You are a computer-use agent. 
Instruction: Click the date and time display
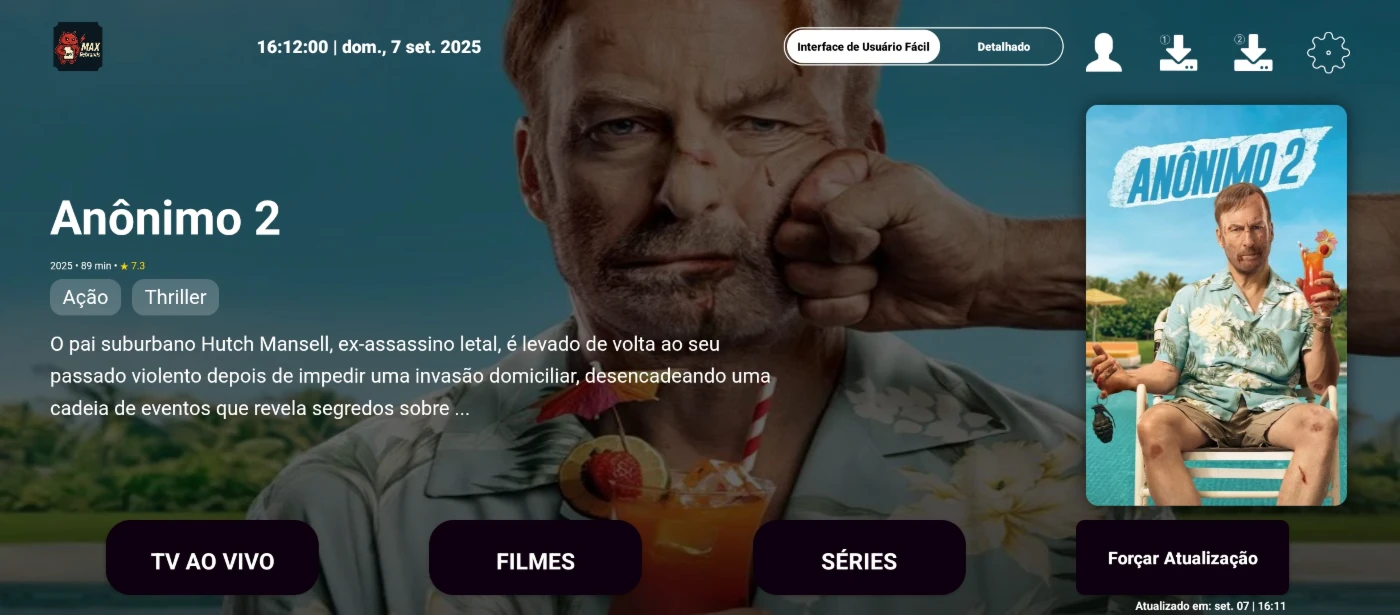369,47
